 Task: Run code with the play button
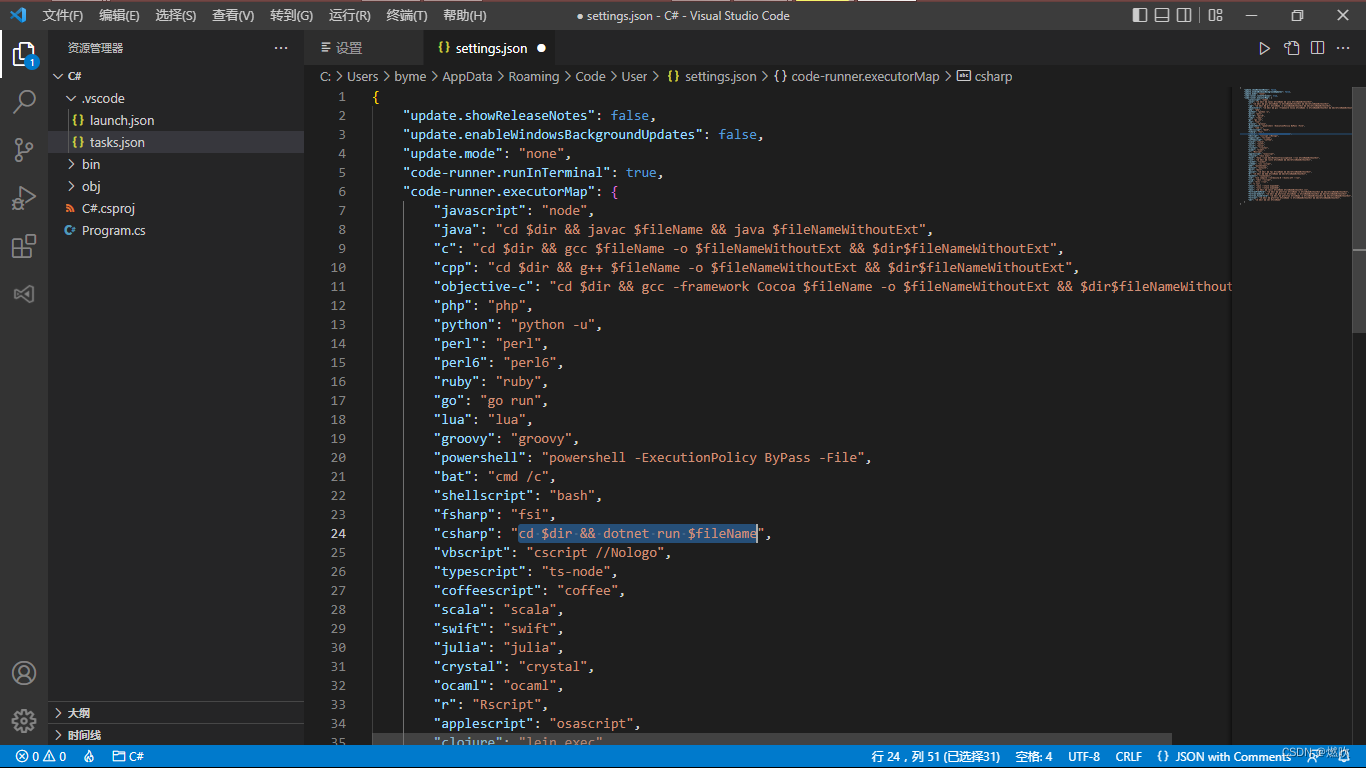1264,48
